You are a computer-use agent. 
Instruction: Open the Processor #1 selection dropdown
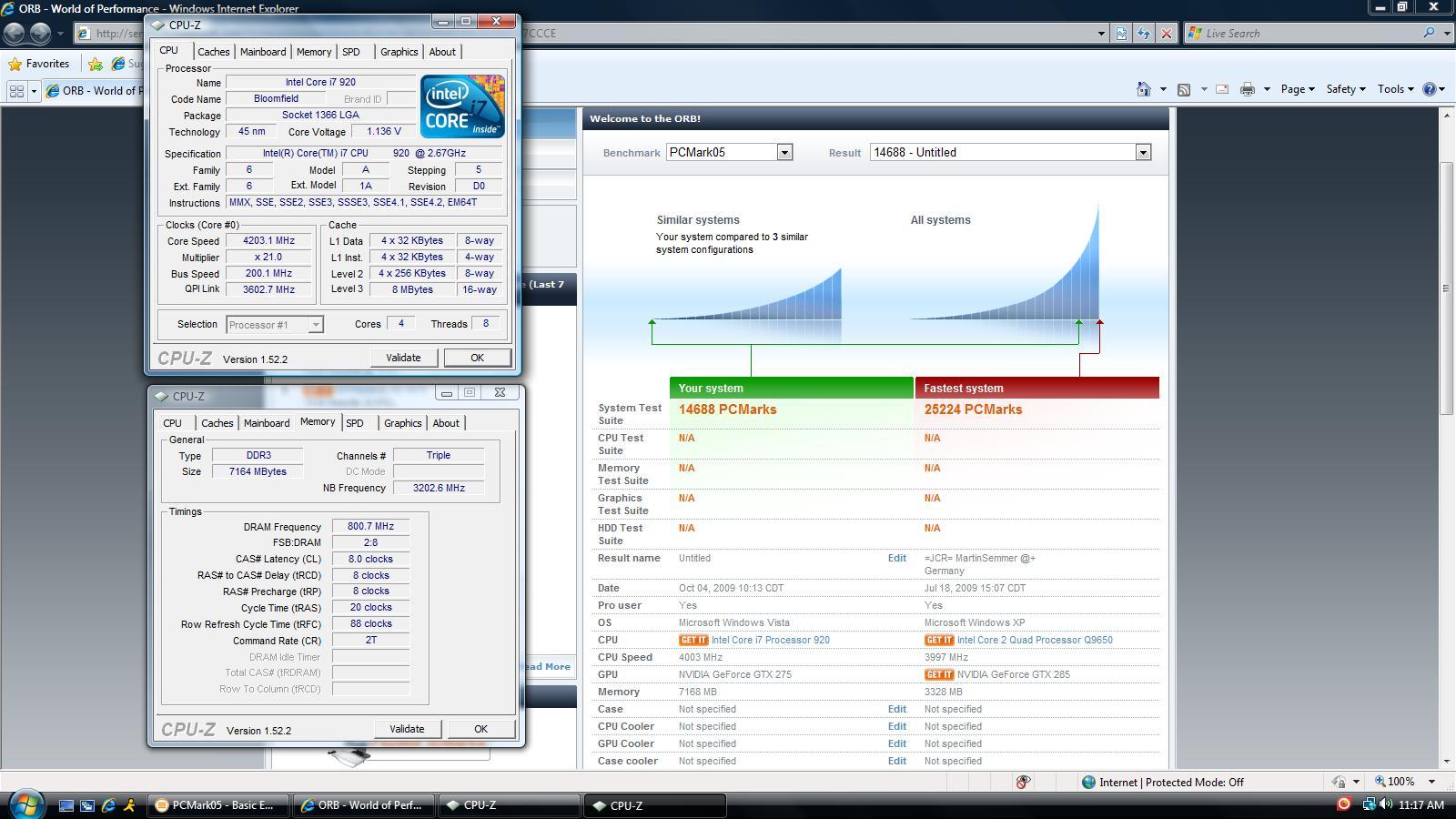click(x=316, y=325)
